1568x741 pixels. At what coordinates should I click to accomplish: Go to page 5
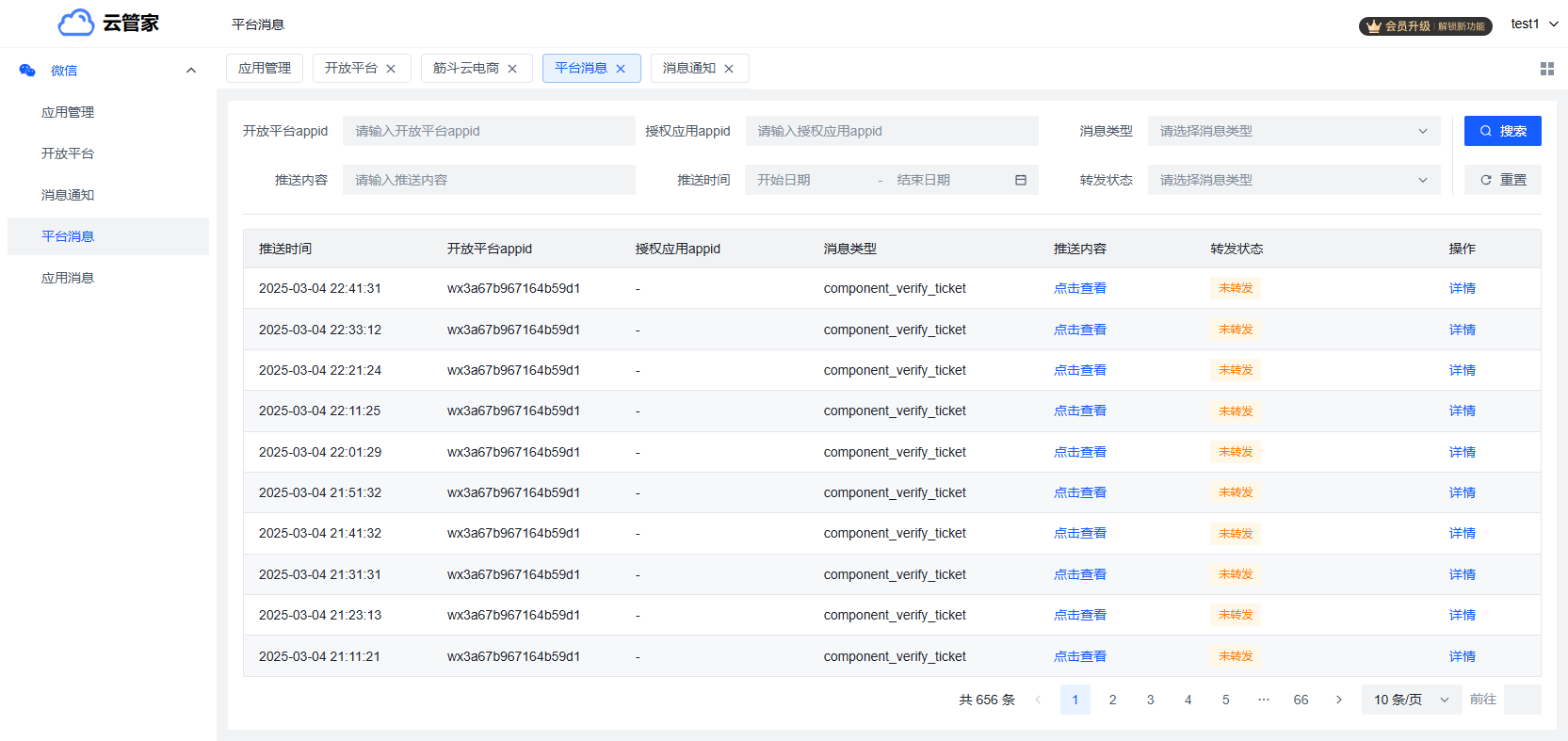coord(1226,700)
